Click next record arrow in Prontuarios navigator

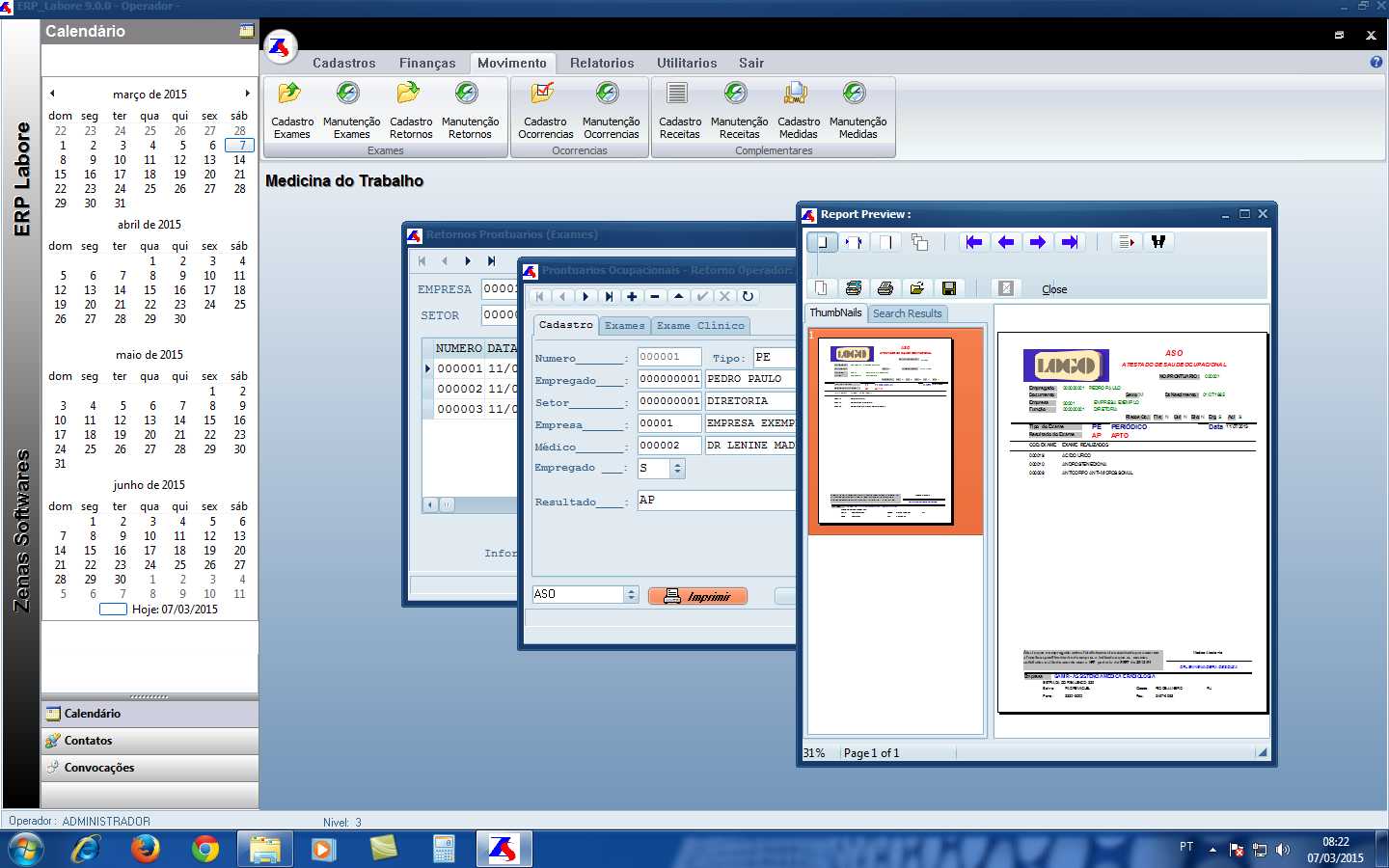586,296
